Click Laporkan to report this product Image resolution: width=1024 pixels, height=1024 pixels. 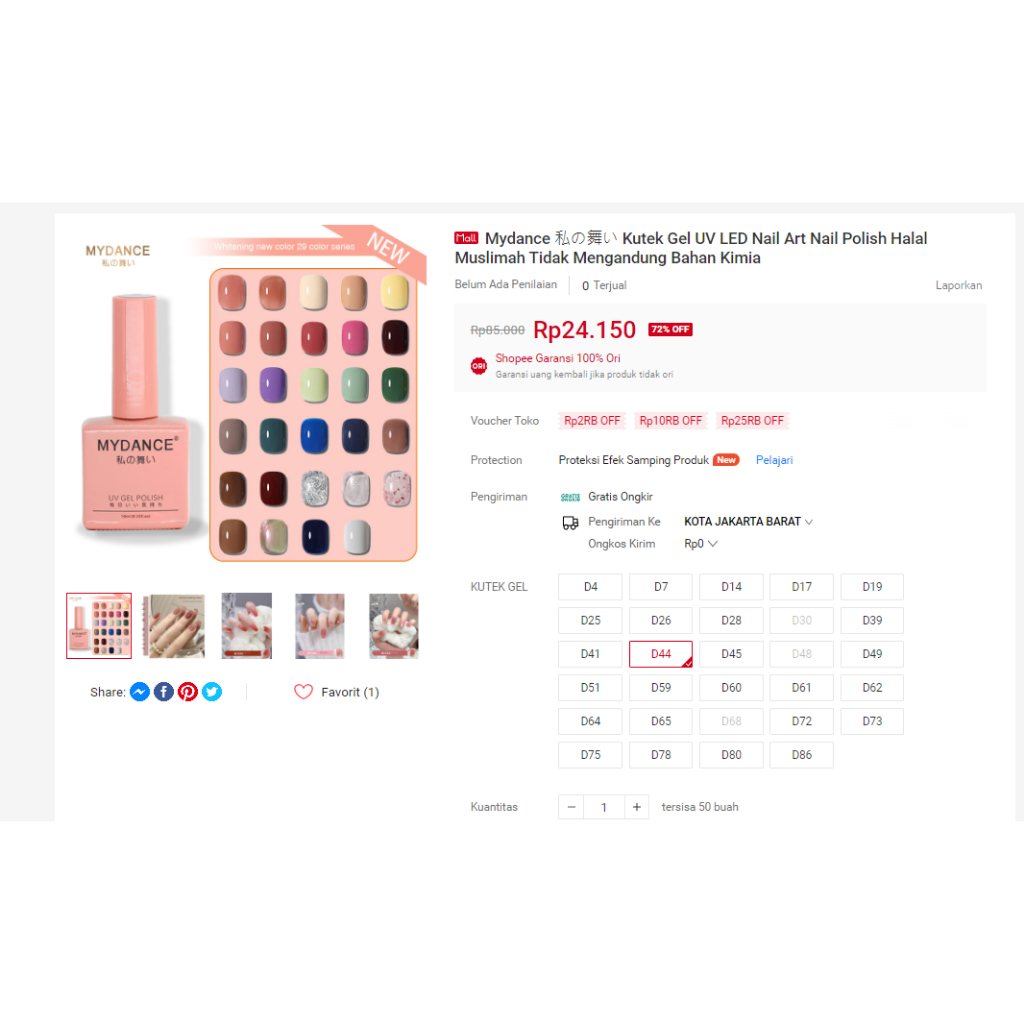click(958, 285)
